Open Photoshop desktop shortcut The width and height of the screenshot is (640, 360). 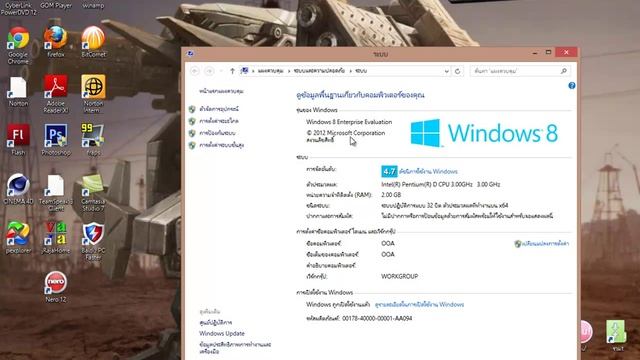click(x=56, y=140)
